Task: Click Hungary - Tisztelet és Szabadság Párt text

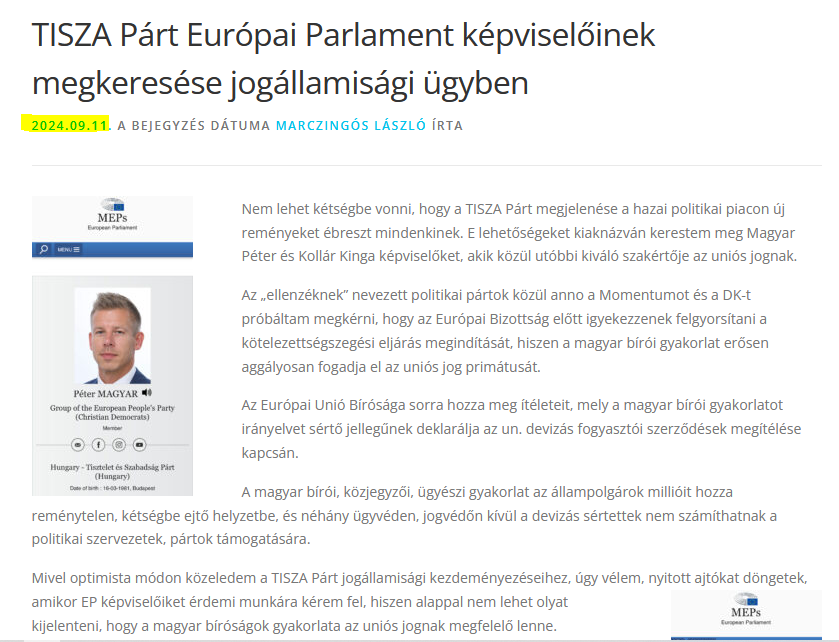Action: coord(112,471)
